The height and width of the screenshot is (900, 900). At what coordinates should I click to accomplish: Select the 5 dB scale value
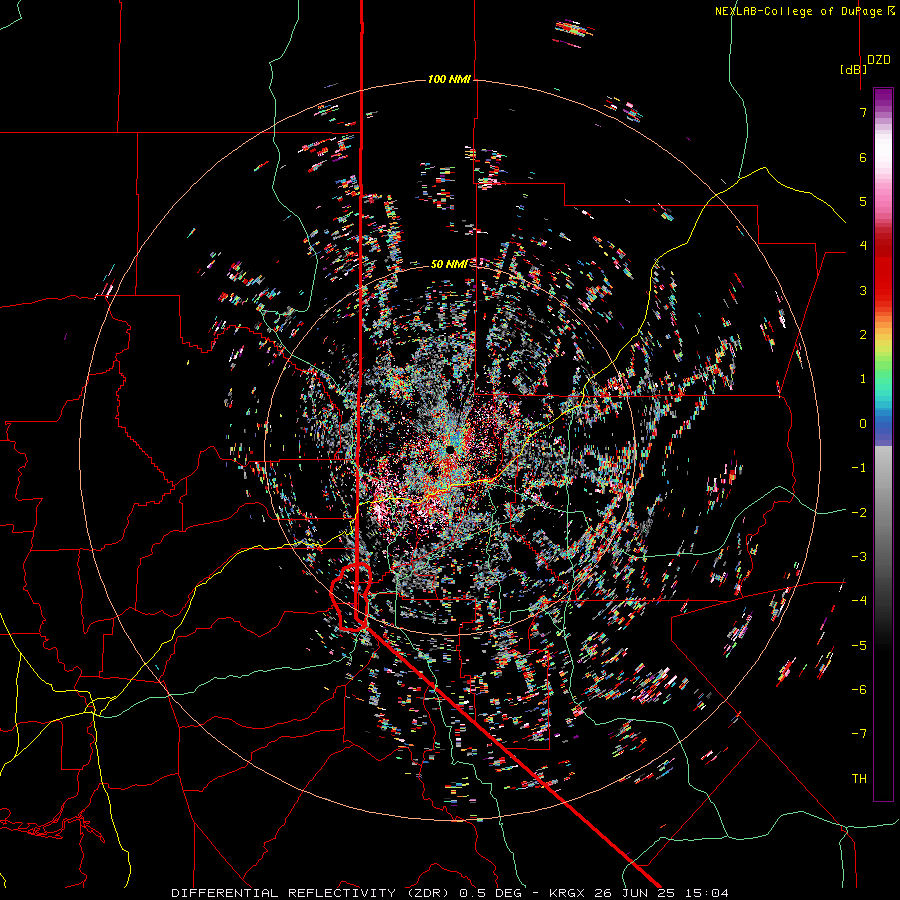[x=863, y=201]
